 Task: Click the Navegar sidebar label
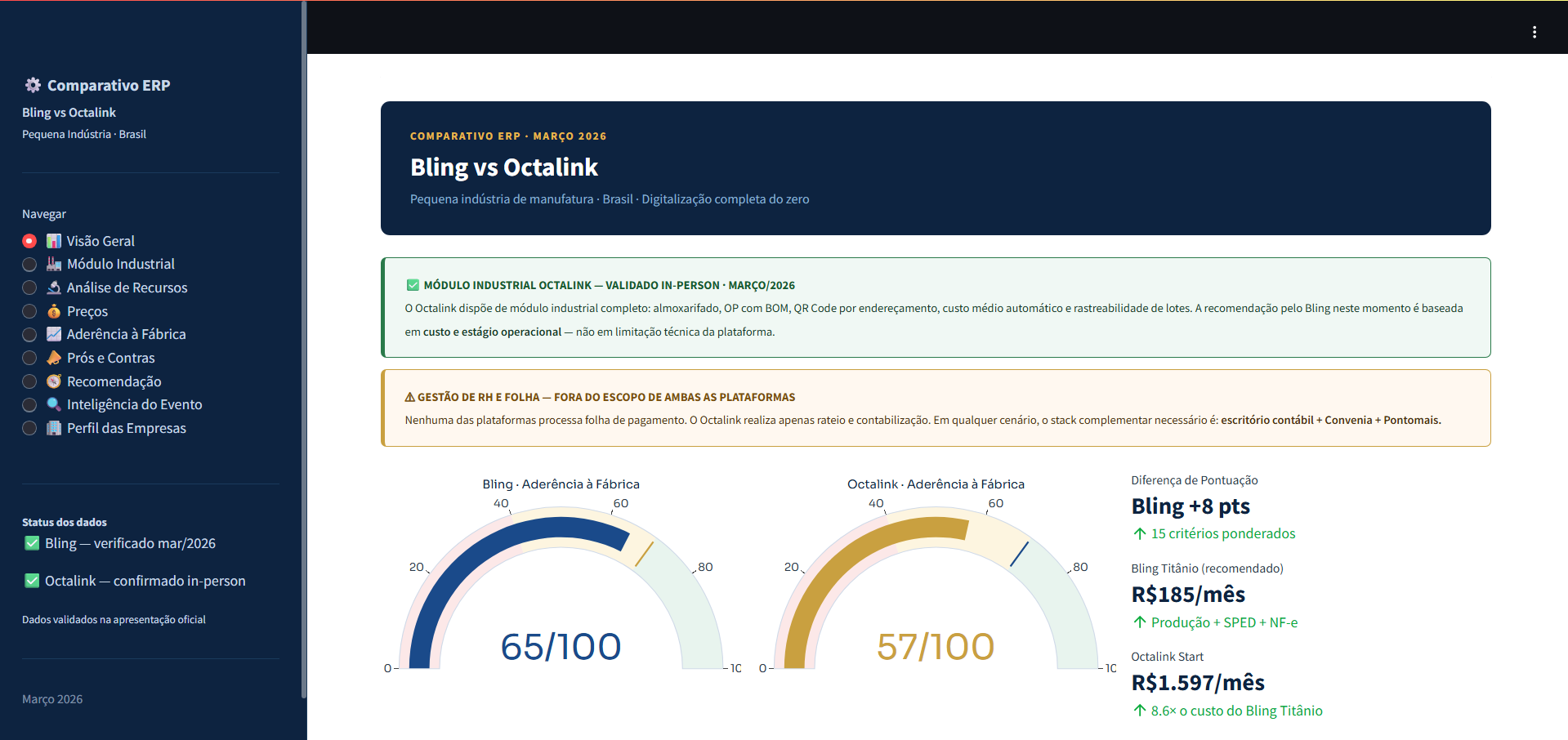click(44, 214)
